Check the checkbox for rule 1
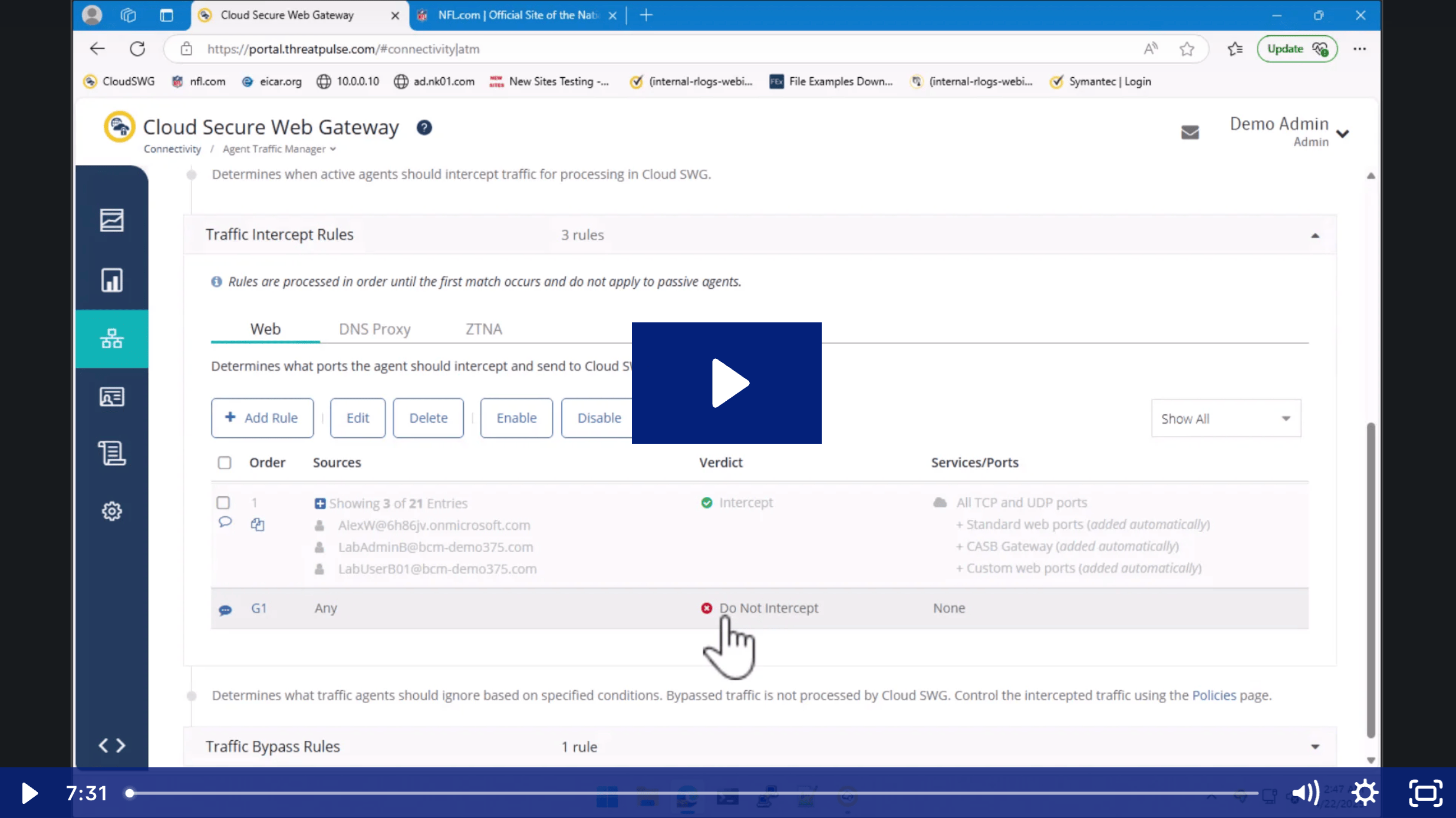Viewport: 1456px width, 818px height. (223, 503)
